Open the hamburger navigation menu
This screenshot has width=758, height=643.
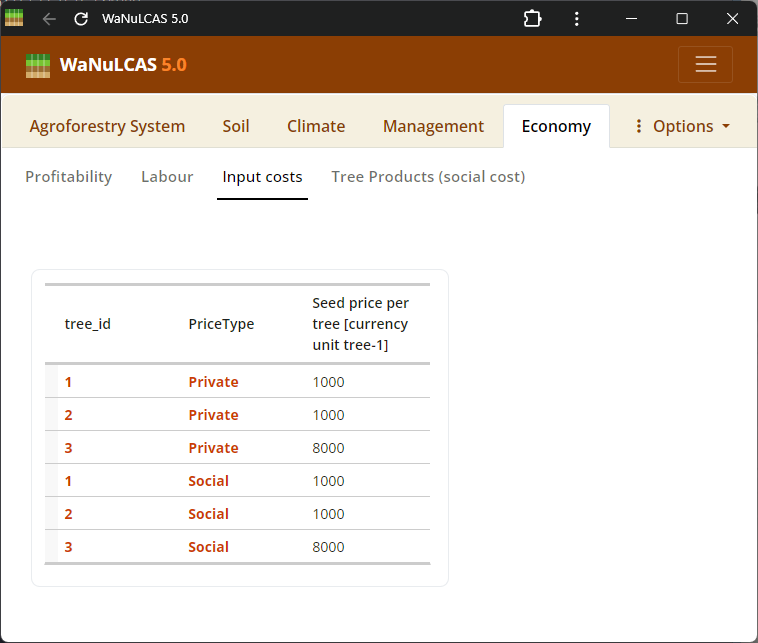tap(705, 65)
